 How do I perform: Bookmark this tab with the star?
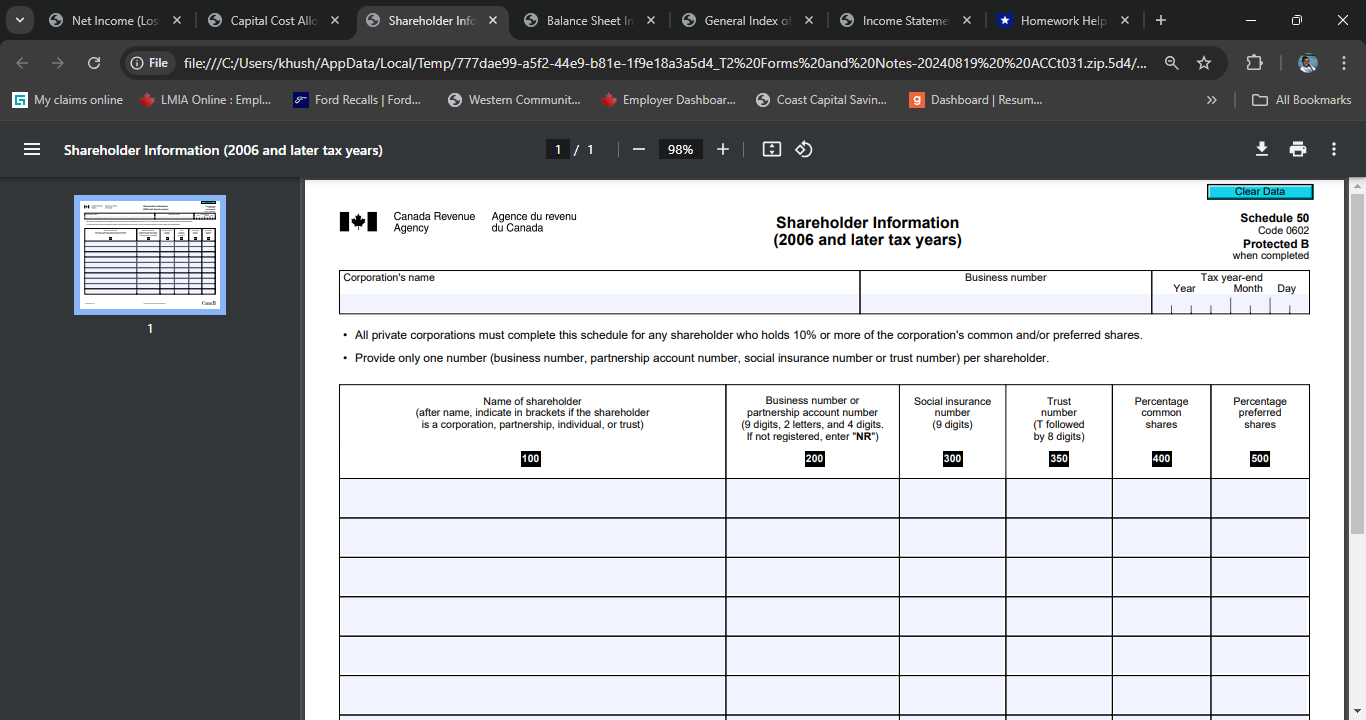click(x=1204, y=63)
